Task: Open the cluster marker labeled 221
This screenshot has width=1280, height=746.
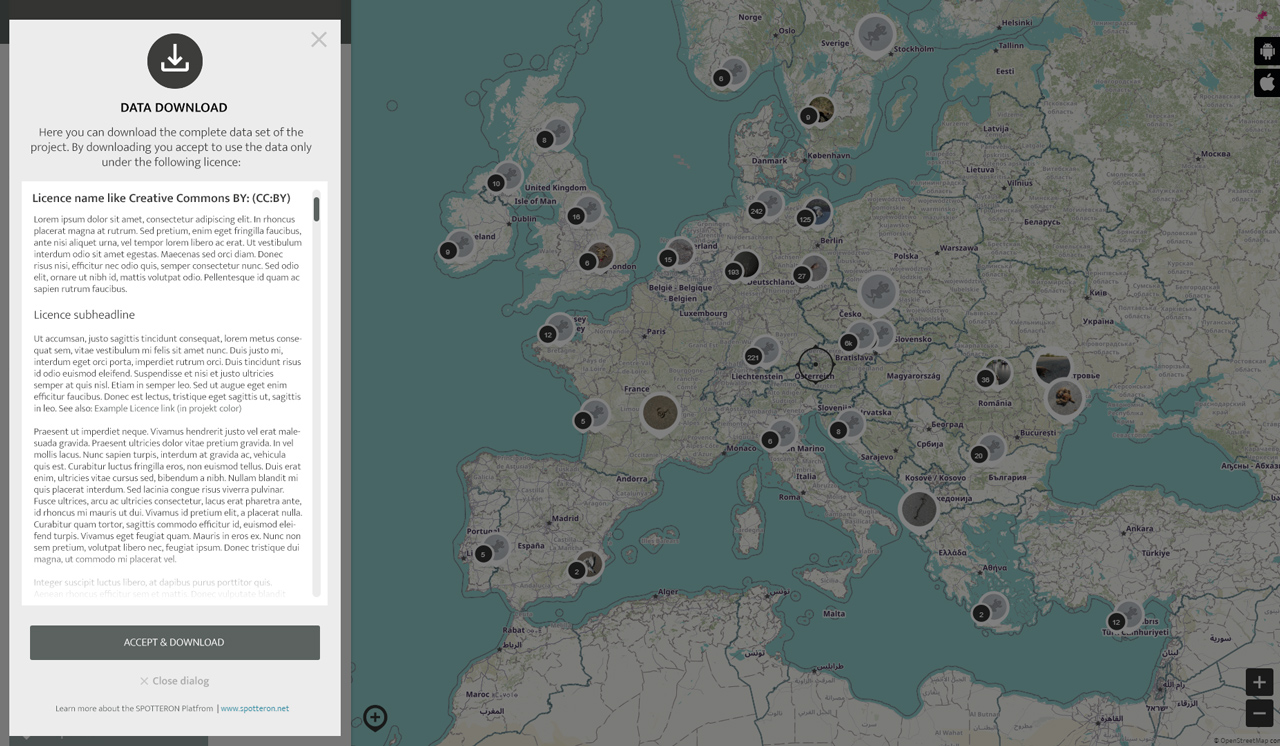Action: point(754,357)
